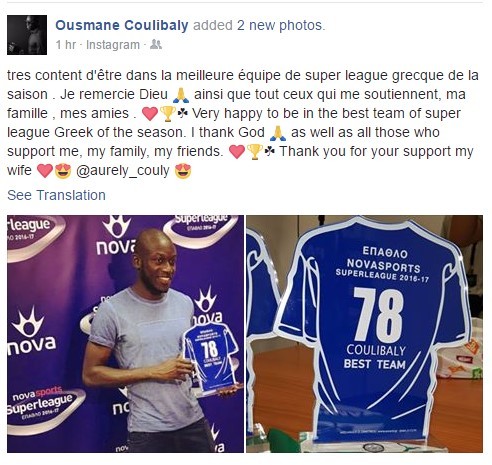492x465 pixels.
Task: Open the photo of man holding trophy
Action: 125,334
